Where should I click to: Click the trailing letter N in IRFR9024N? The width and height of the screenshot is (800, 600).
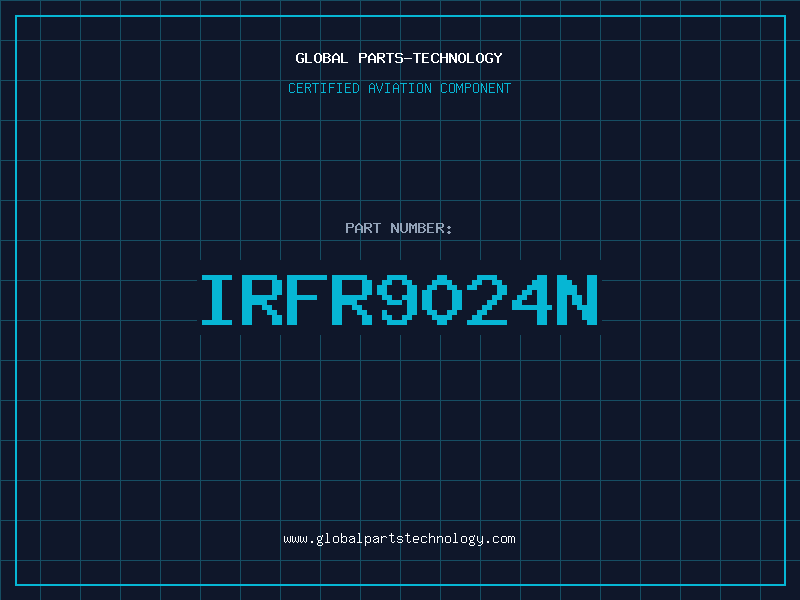tap(577, 299)
